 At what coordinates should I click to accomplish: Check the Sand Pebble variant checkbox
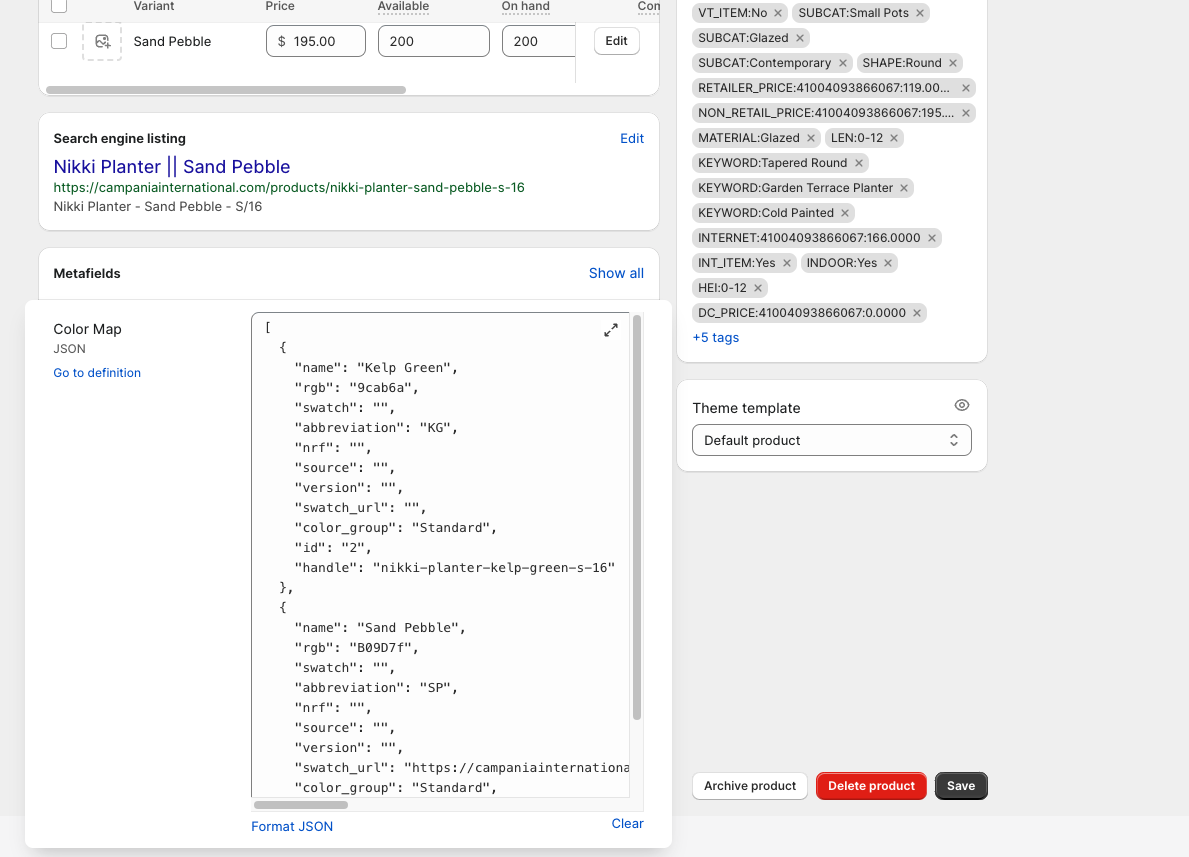point(59,42)
